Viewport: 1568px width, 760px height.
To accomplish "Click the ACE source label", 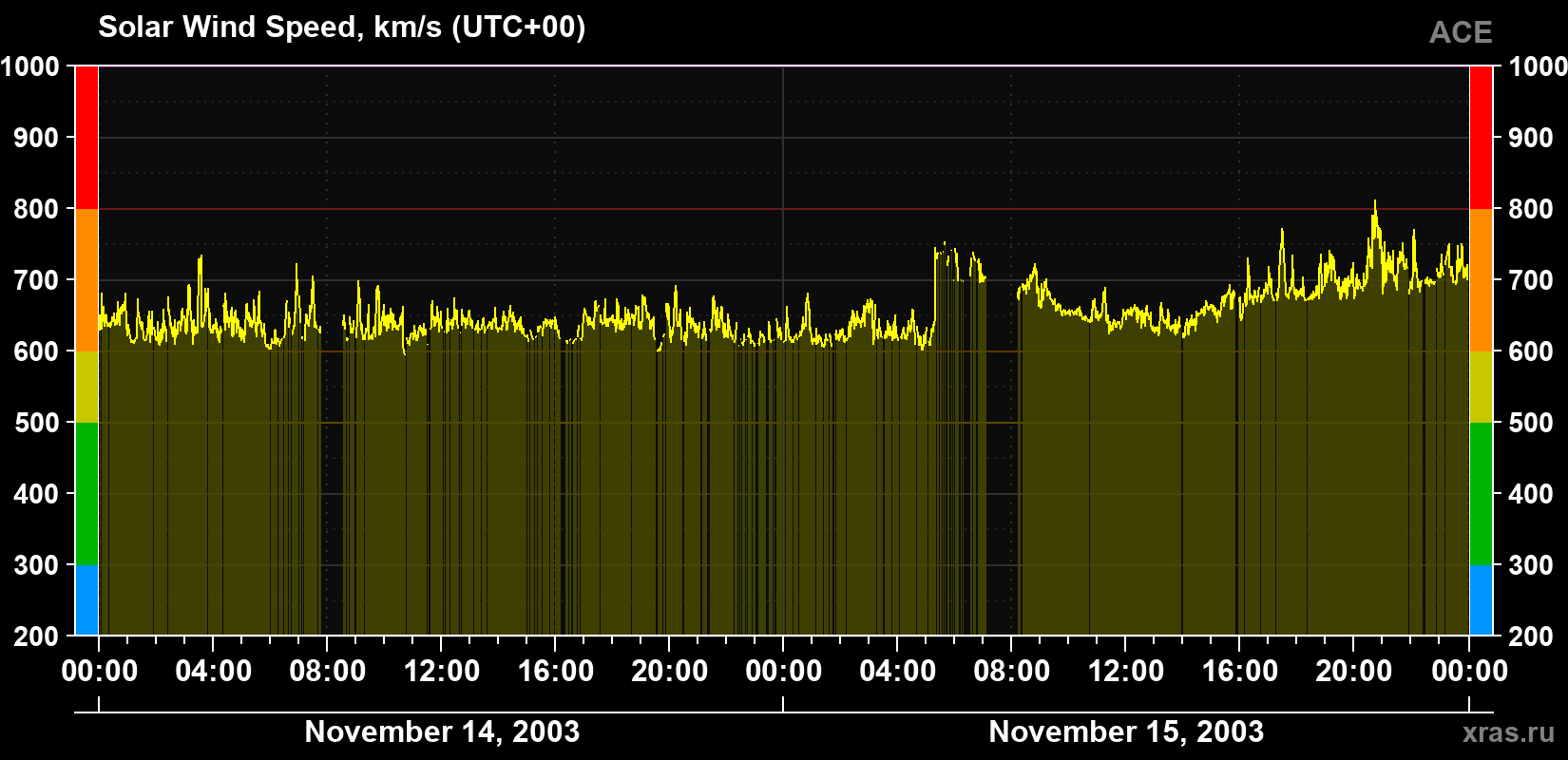I will (1461, 32).
